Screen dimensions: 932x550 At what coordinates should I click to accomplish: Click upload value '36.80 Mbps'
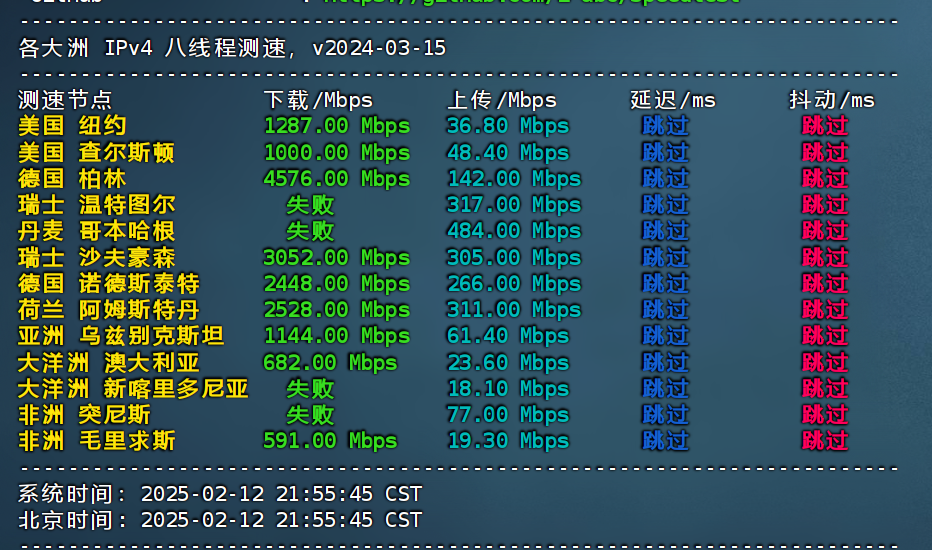click(x=508, y=125)
